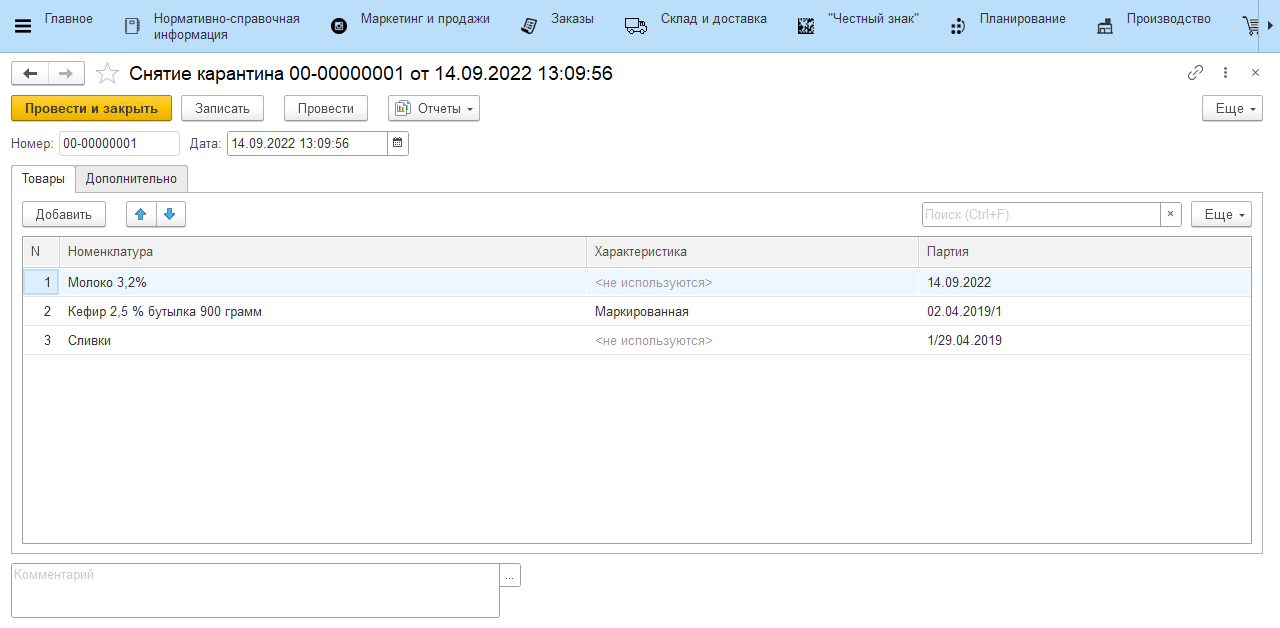
Task: Click the Добавить button
Action: [x=64, y=214]
